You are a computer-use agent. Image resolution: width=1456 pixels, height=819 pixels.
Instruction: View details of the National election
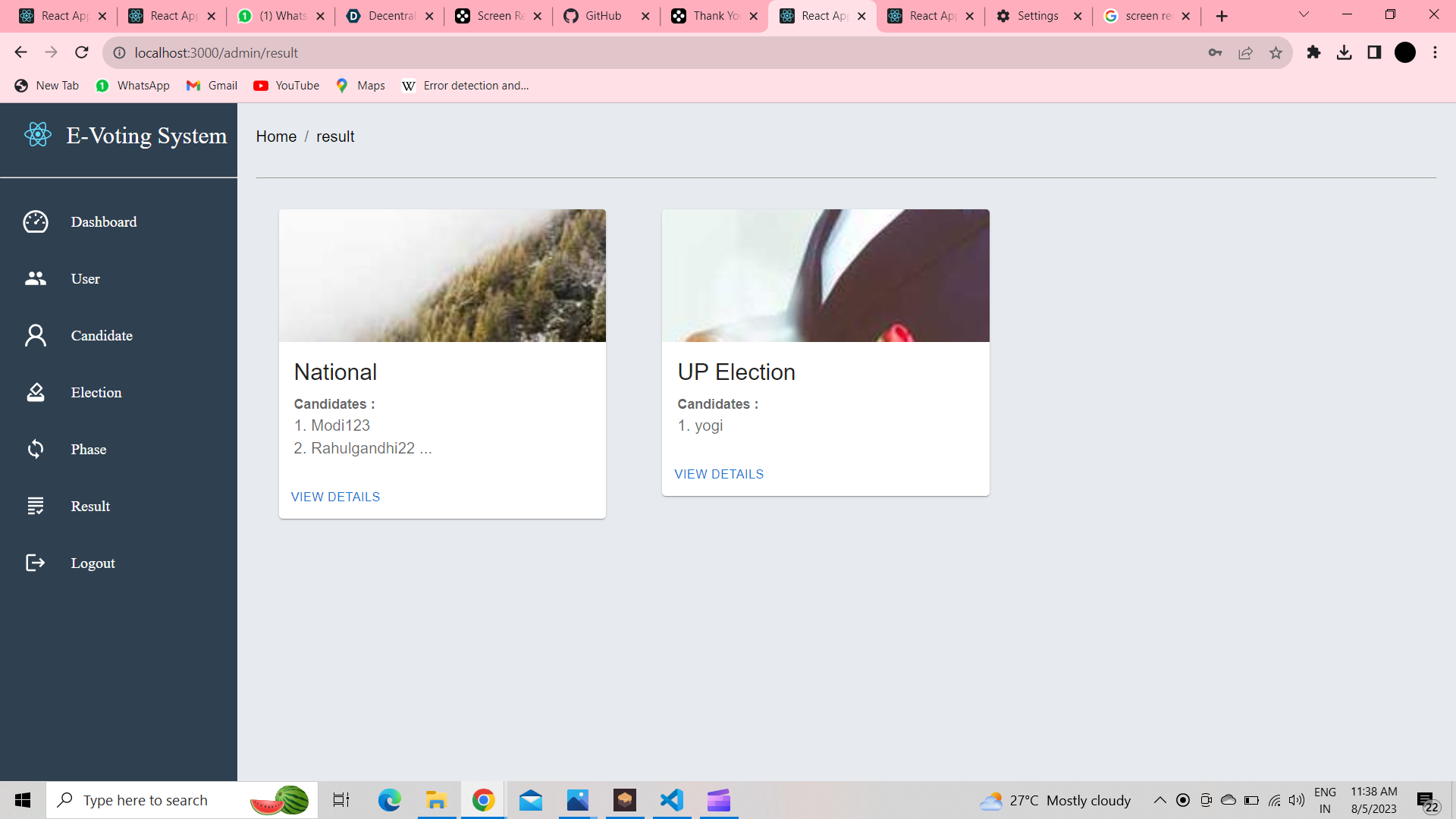tap(335, 497)
